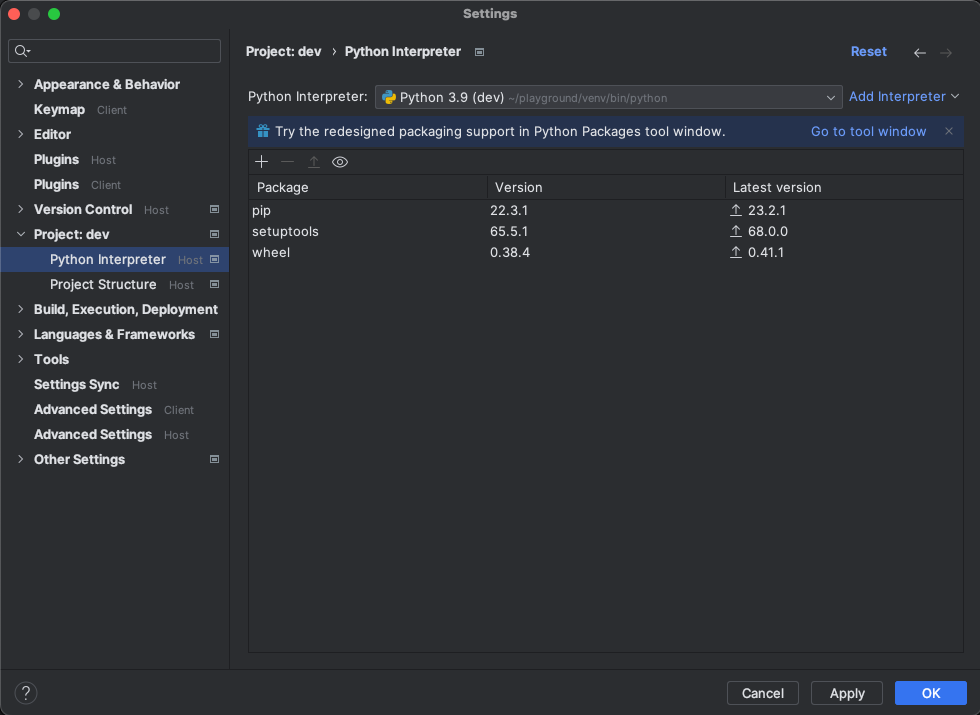Image resolution: width=980 pixels, height=715 pixels.
Task: Click the upgrade arrow next to pip 23.2.1
Action: click(736, 211)
